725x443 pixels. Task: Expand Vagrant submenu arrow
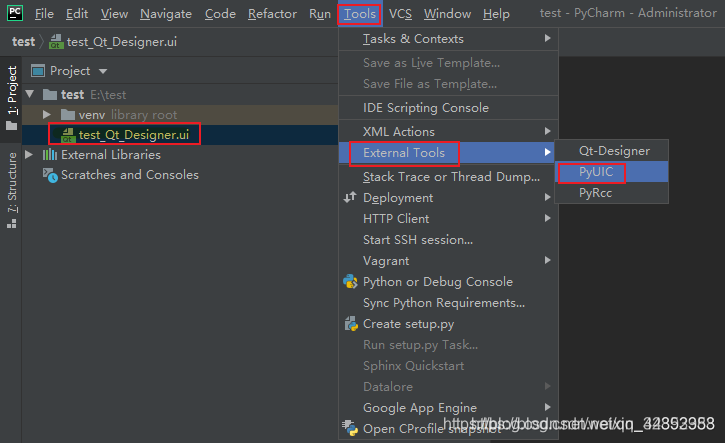(547, 260)
